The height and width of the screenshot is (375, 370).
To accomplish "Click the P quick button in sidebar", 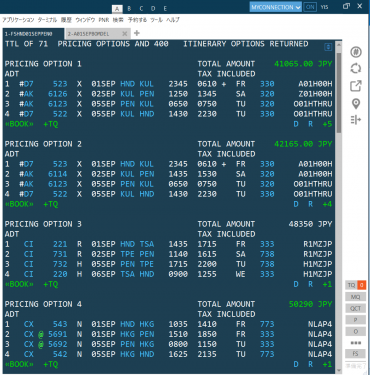I will click(x=356, y=320).
